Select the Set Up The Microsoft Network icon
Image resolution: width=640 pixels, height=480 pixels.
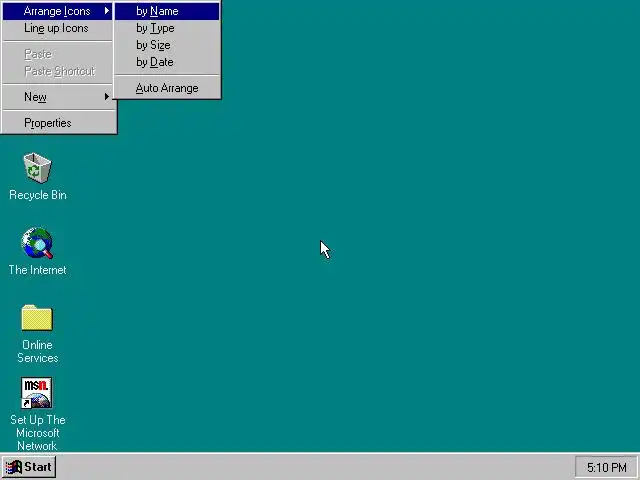tap(37, 393)
